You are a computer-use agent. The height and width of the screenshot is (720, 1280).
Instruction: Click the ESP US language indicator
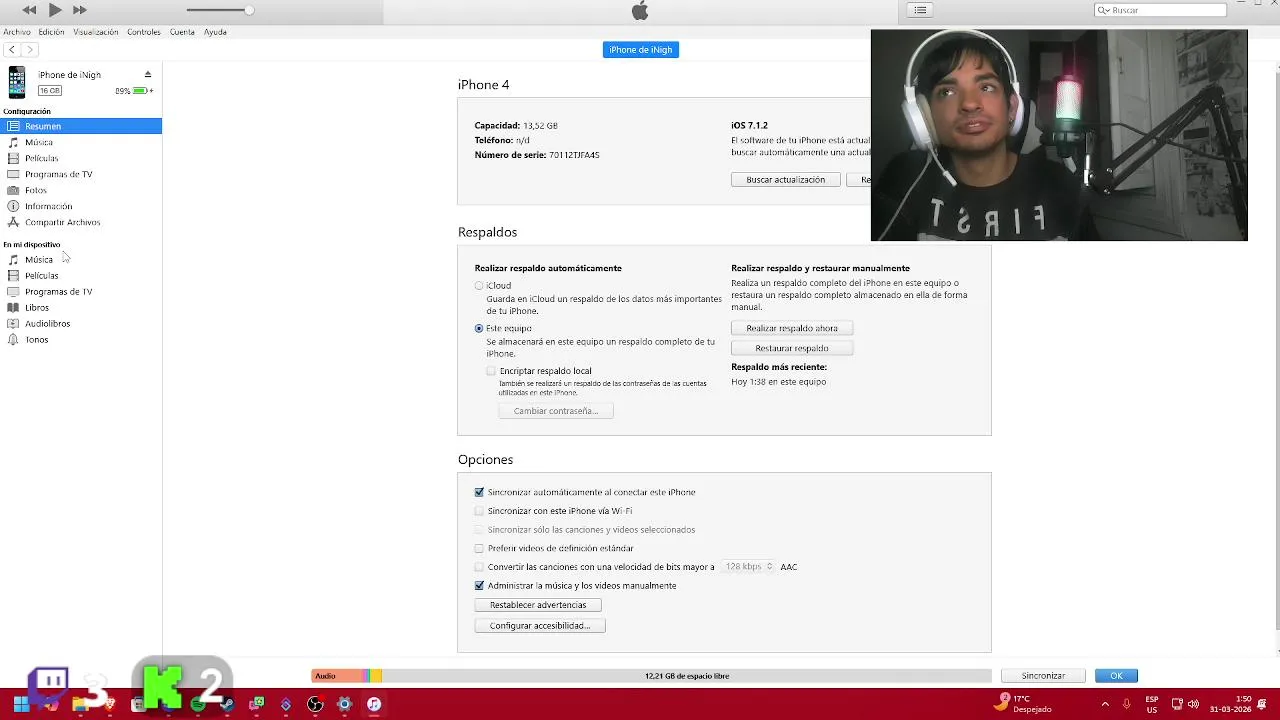click(x=1152, y=704)
